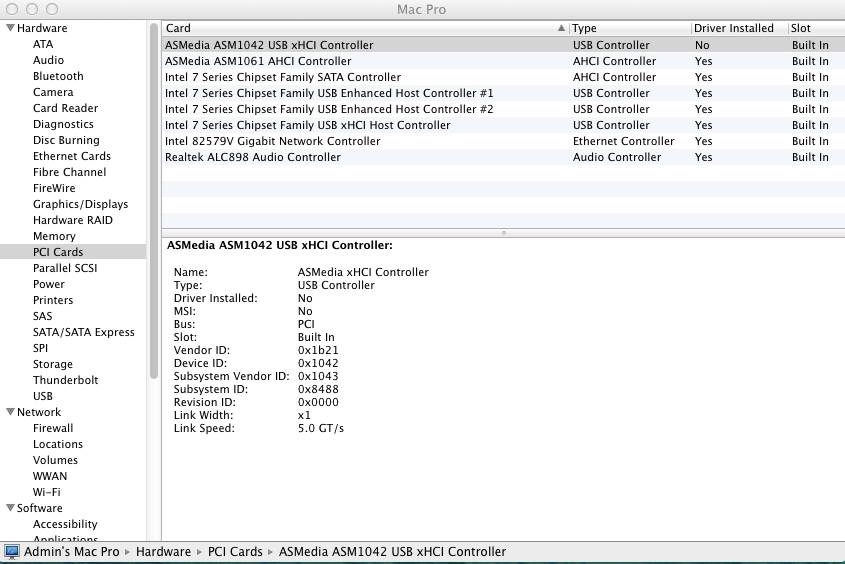Image resolution: width=845 pixels, height=564 pixels.
Task: Open Locations under Network
Action: tap(58, 444)
